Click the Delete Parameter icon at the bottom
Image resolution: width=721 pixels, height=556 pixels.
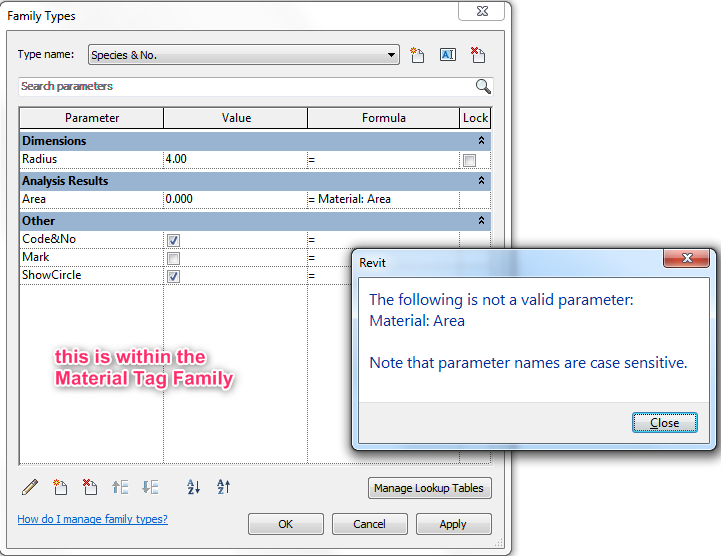90,487
